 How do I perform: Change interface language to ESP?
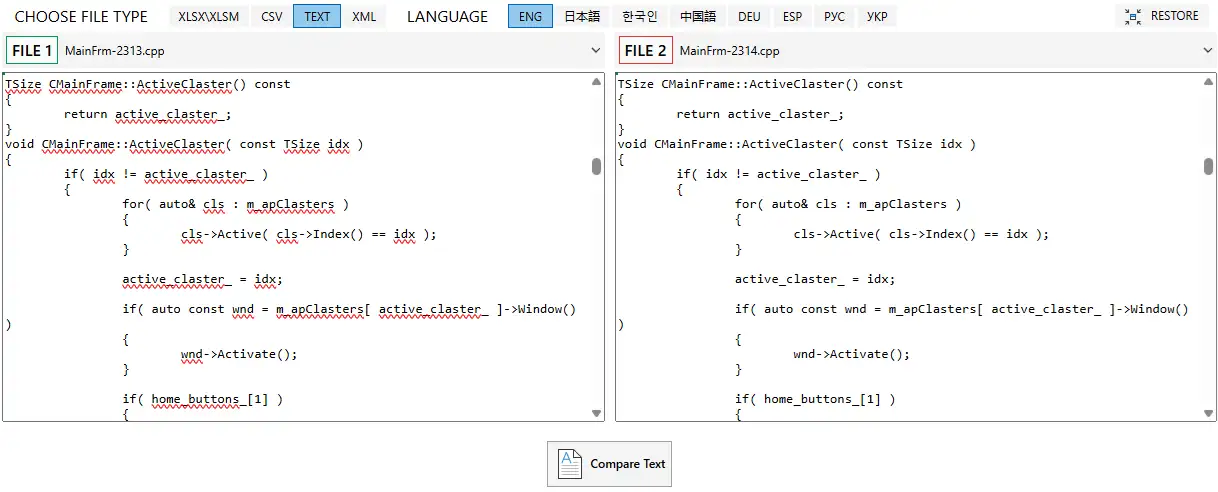point(792,16)
